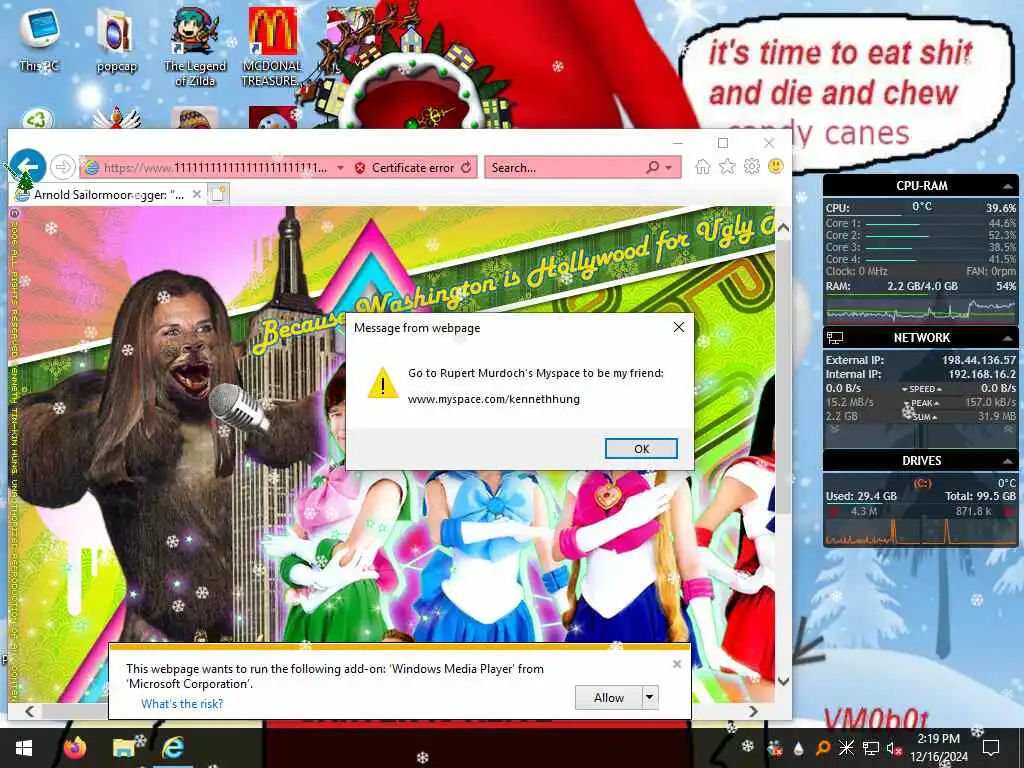Expand the search provider dropdown arrow
Viewport: 1024px width, 768px height.
pyautogui.click(x=668, y=168)
